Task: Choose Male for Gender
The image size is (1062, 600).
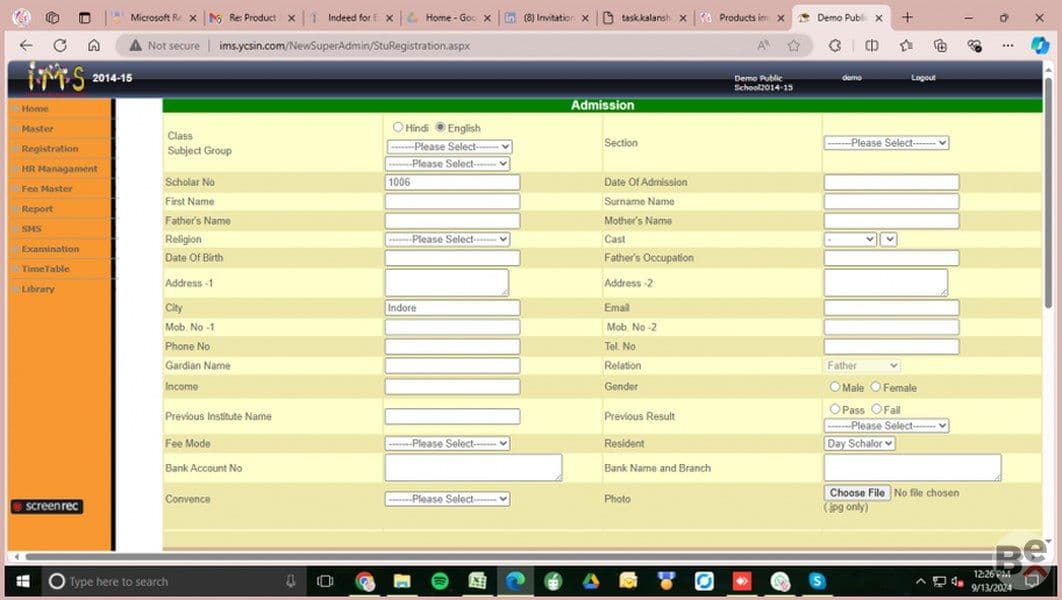Action: tap(834, 387)
